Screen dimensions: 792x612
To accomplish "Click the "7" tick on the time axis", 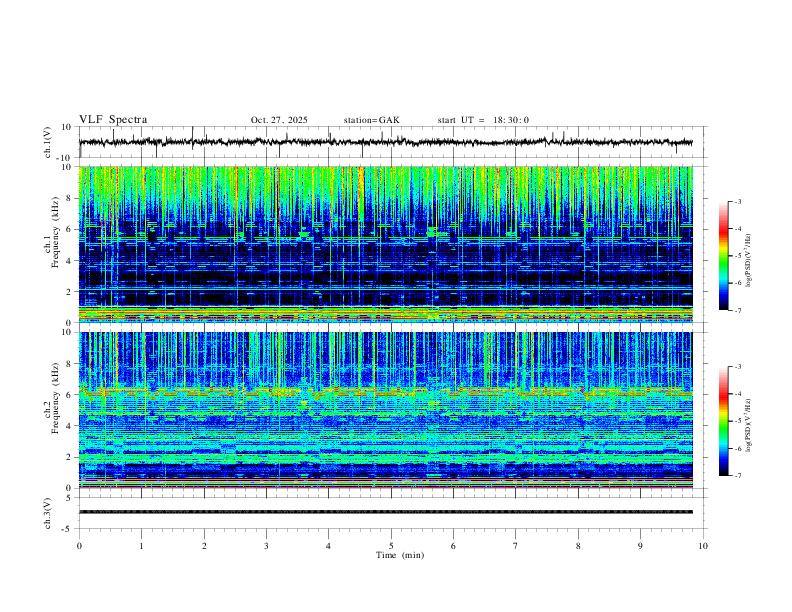I will point(516,546).
